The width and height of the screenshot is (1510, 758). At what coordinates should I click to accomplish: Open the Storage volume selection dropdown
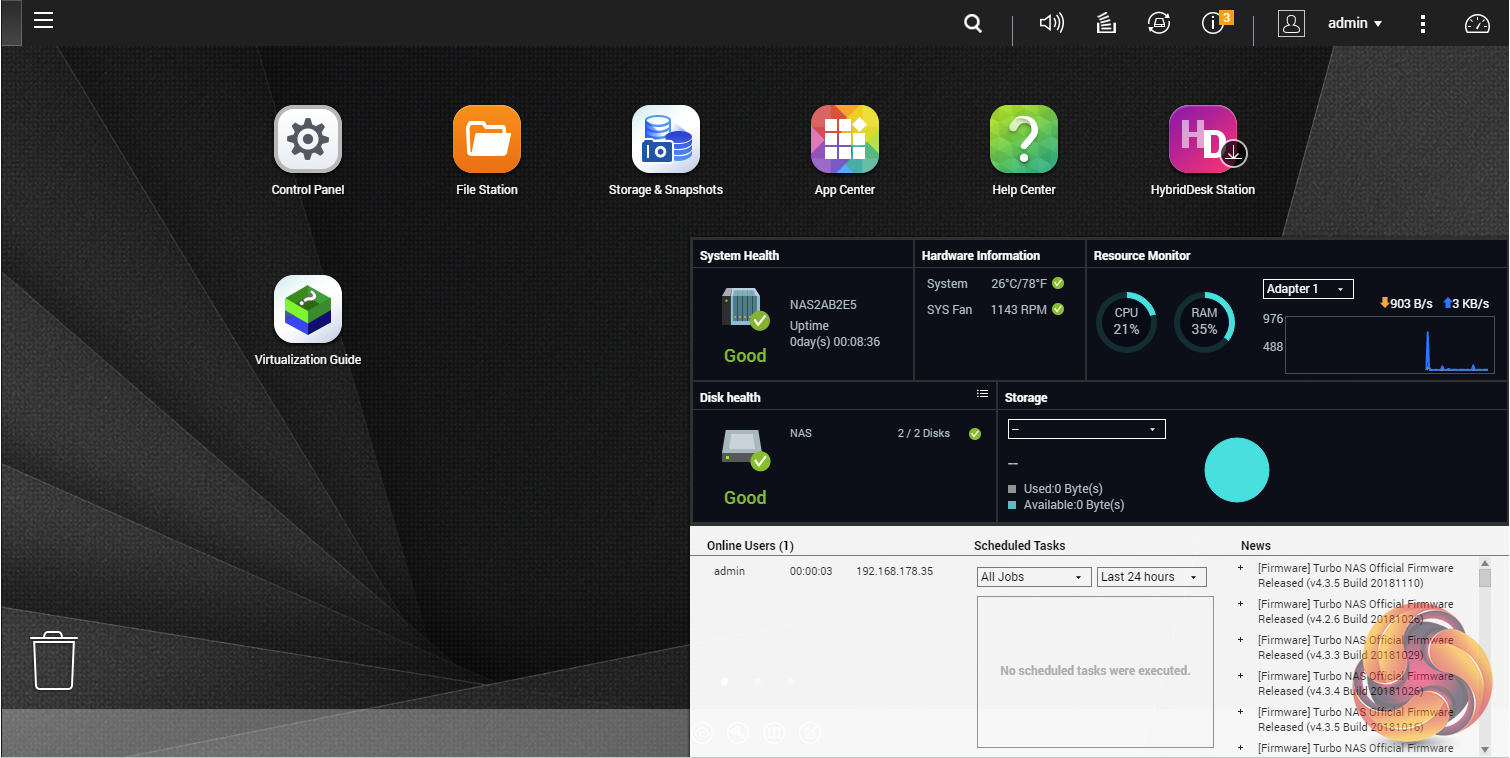[1087, 429]
